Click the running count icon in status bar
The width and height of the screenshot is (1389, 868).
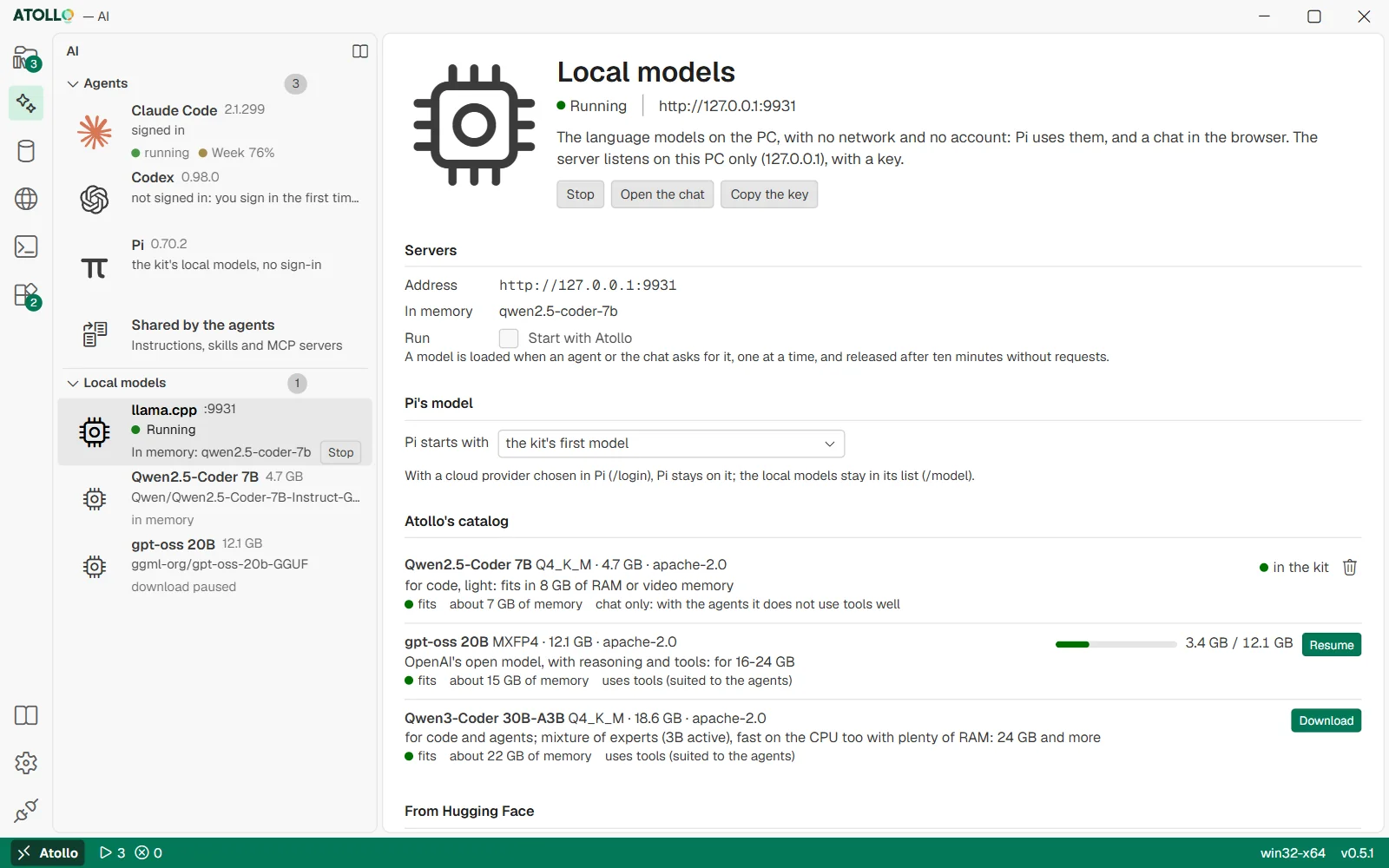(x=106, y=853)
